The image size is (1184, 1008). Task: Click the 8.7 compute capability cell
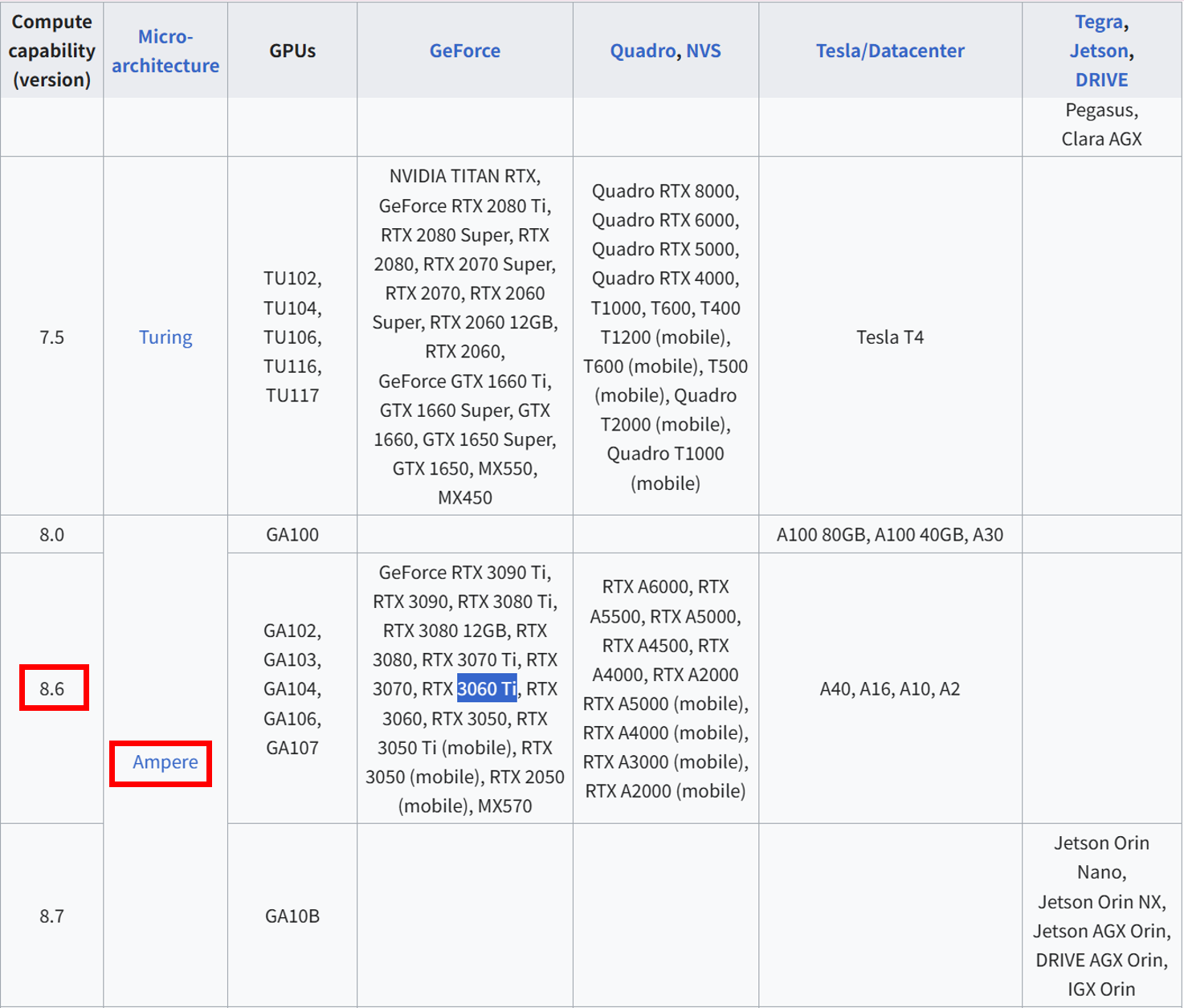pos(52,916)
